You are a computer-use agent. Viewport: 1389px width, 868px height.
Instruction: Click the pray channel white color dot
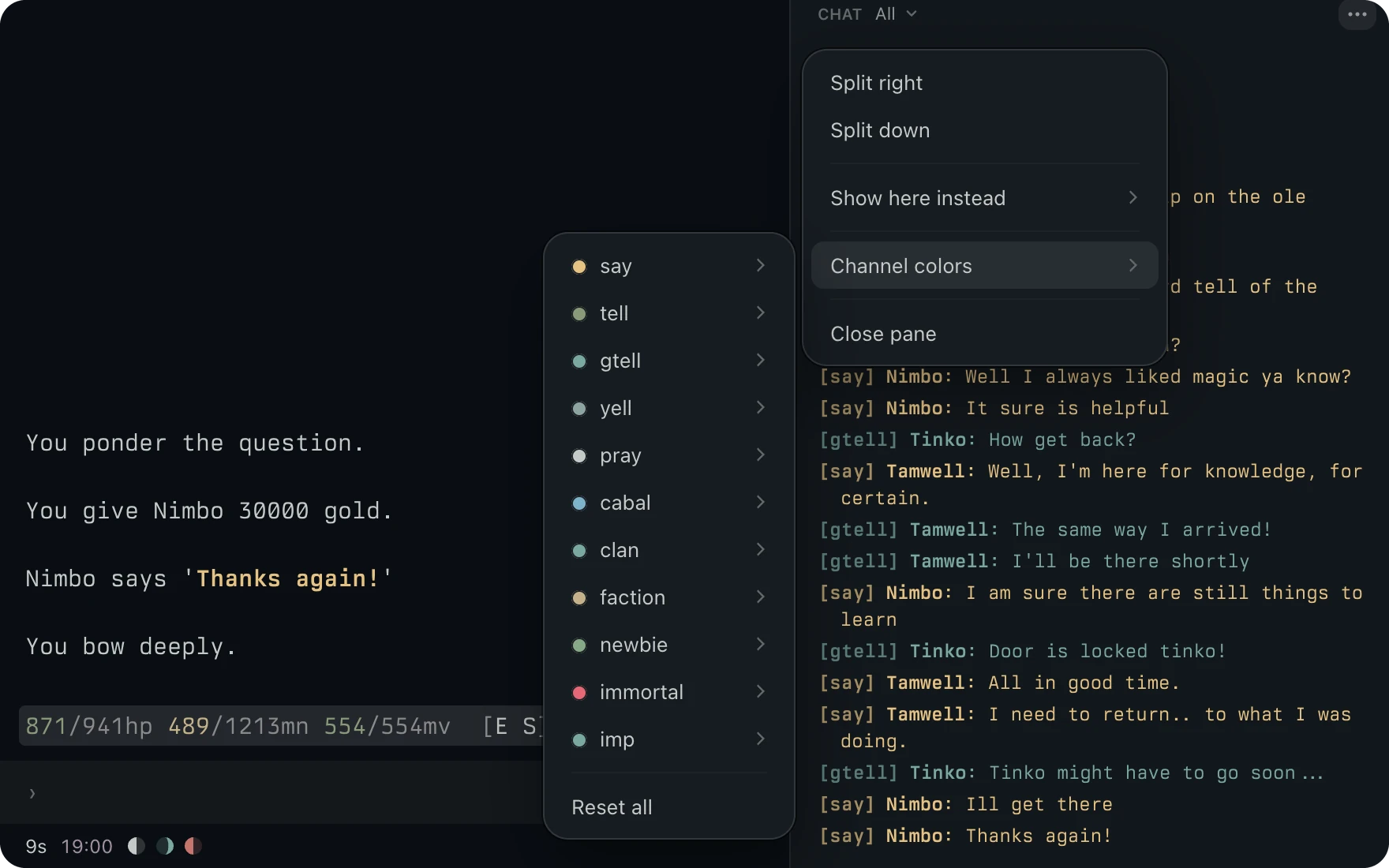[x=579, y=456]
